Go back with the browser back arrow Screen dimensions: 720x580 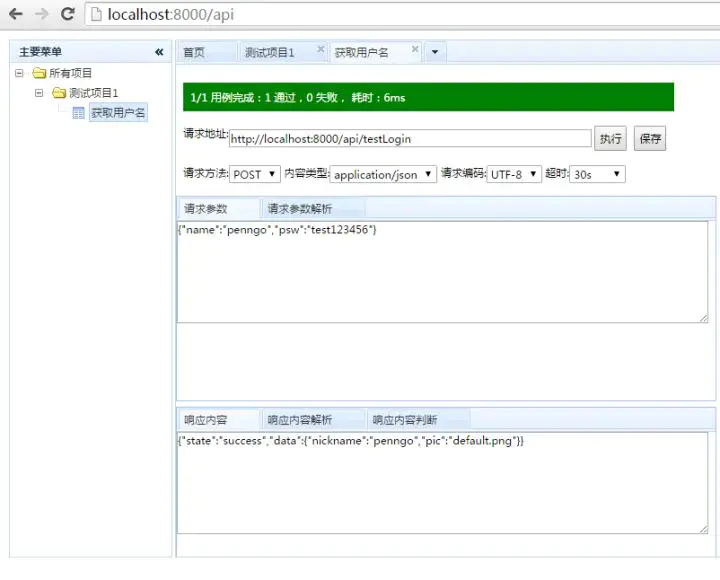[x=16, y=14]
